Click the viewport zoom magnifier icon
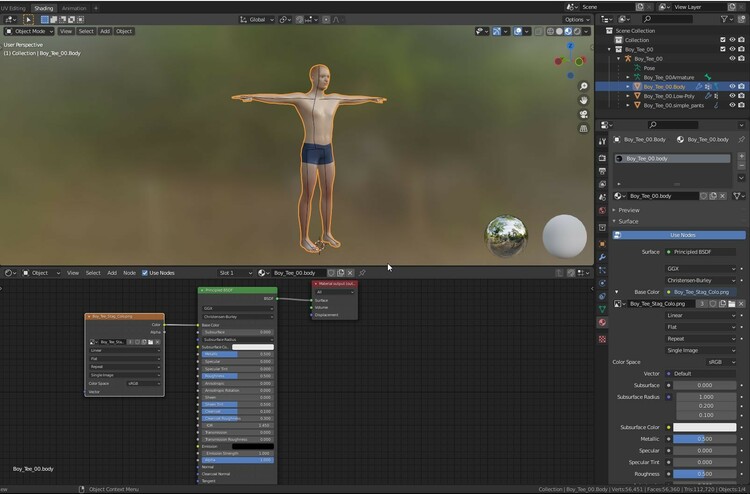750x494 pixels. (584, 87)
